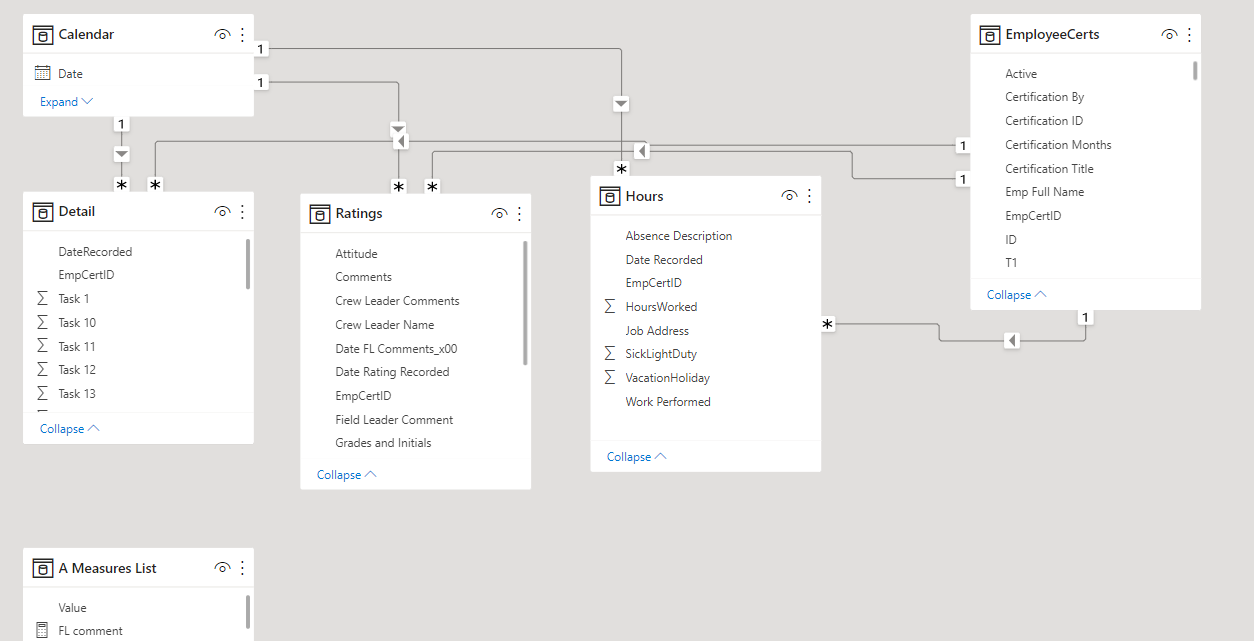
Task: Select the Calendar-to-Ratings relationship arrow
Action: click(x=398, y=129)
